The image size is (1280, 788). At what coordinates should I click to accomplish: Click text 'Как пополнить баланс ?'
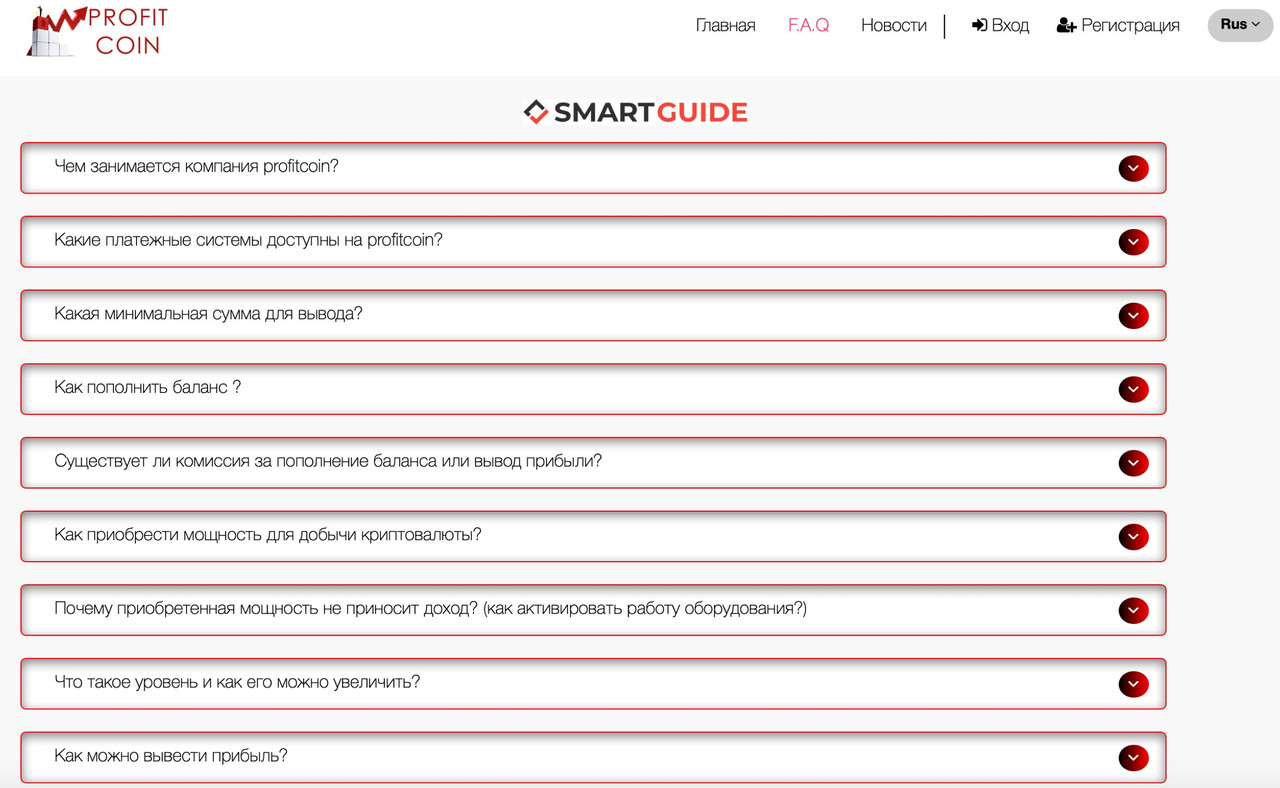(148, 387)
